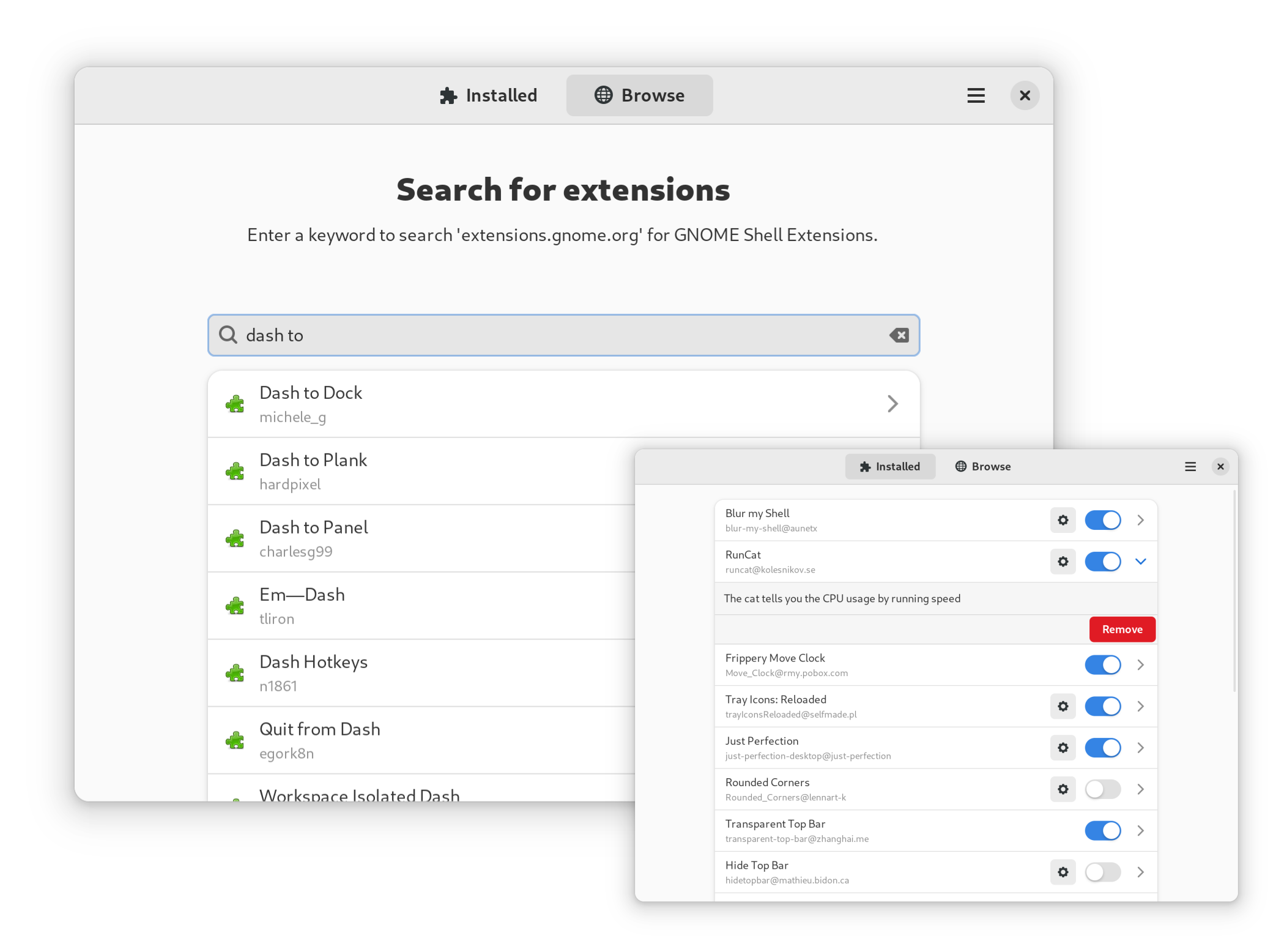1284x952 pixels.
Task: Open 'Dash to Panel' search result
Action: (421, 538)
